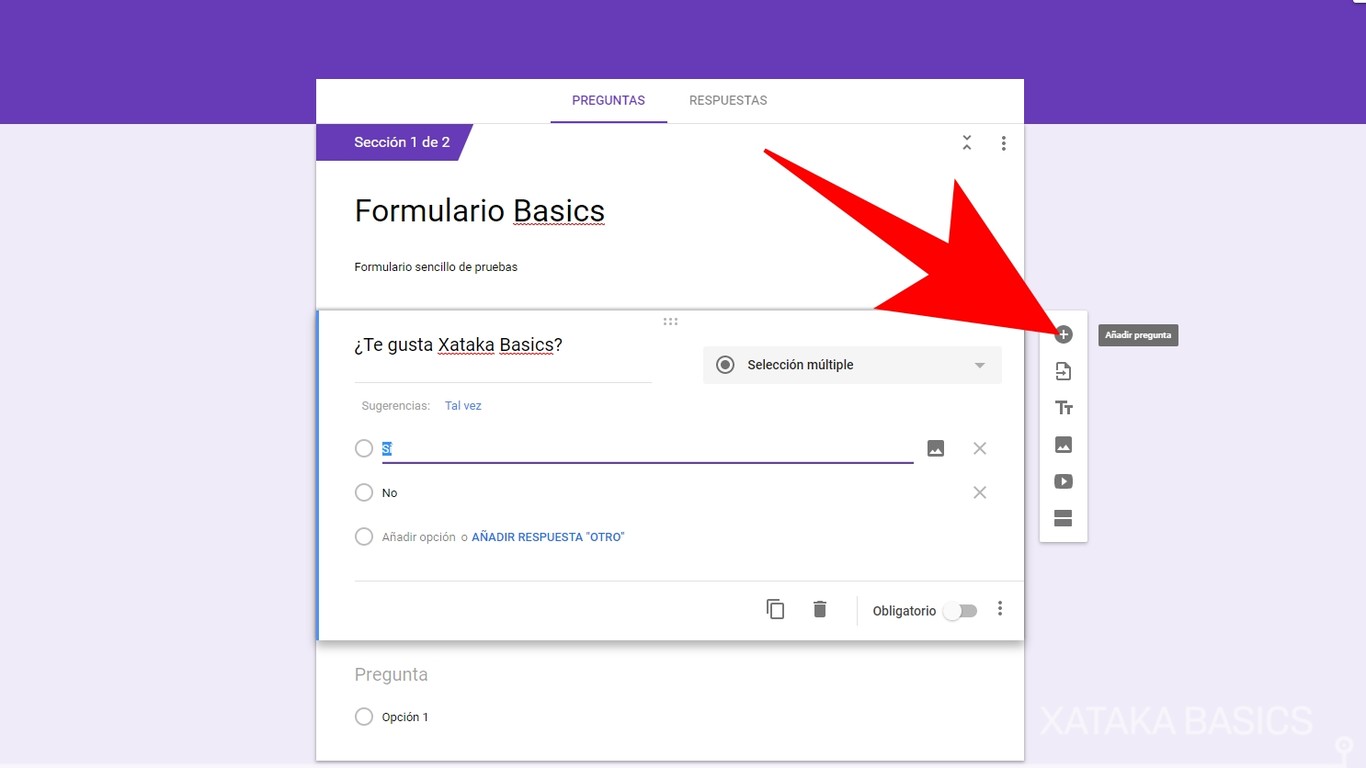The height and width of the screenshot is (768, 1366).
Task: Click the 'Obligatorio' label
Action: [904, 611]
